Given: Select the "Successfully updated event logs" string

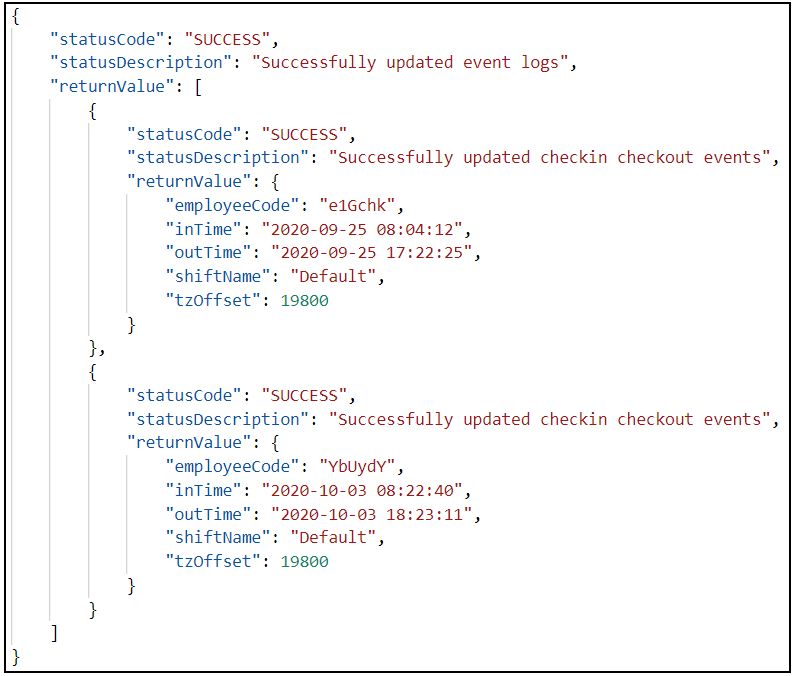Looking at the screenshot, I should (x=410, y=63).
